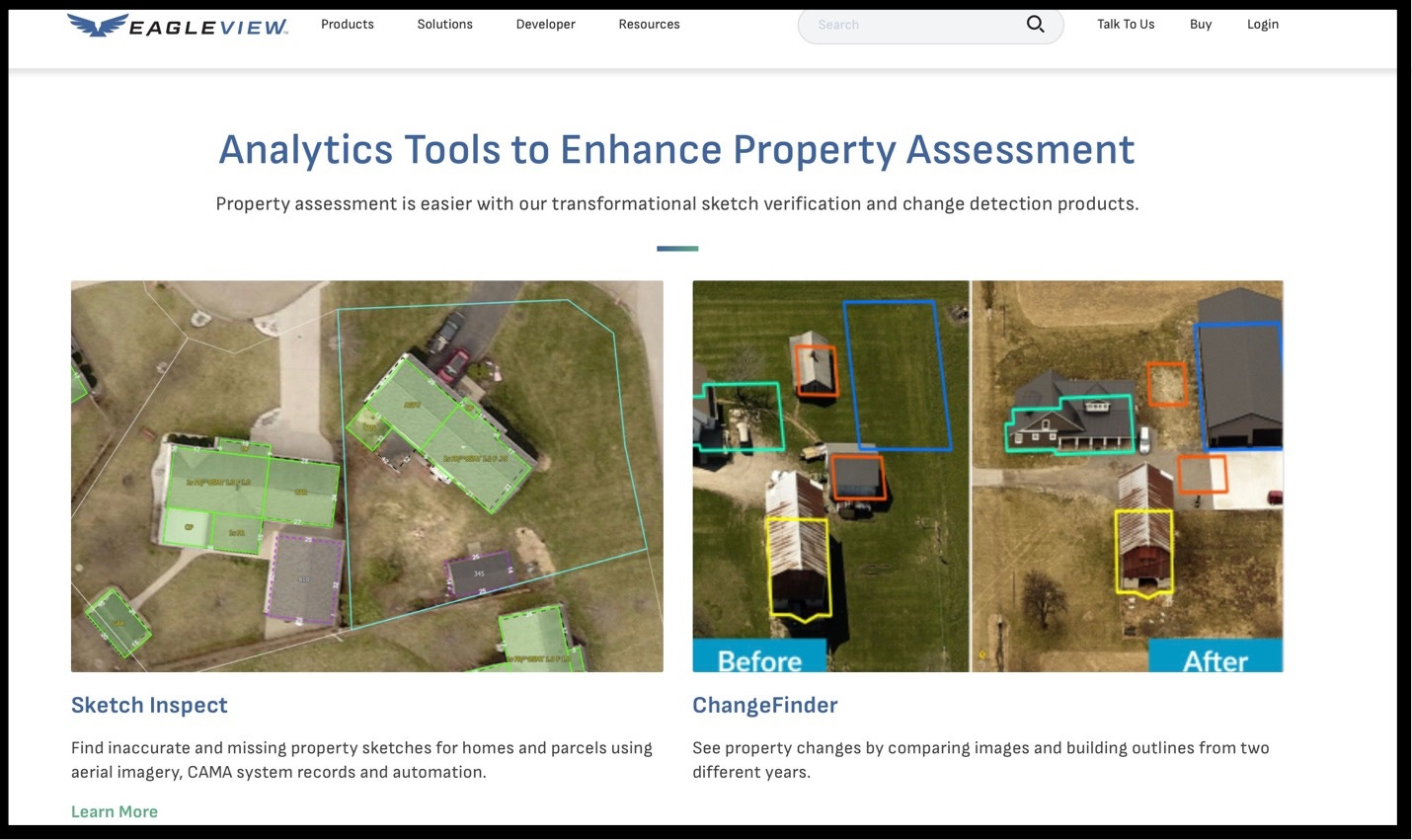Click the Talk To Us link
This screenshot has height=840, width=1412.
(x=1126, y=24)
